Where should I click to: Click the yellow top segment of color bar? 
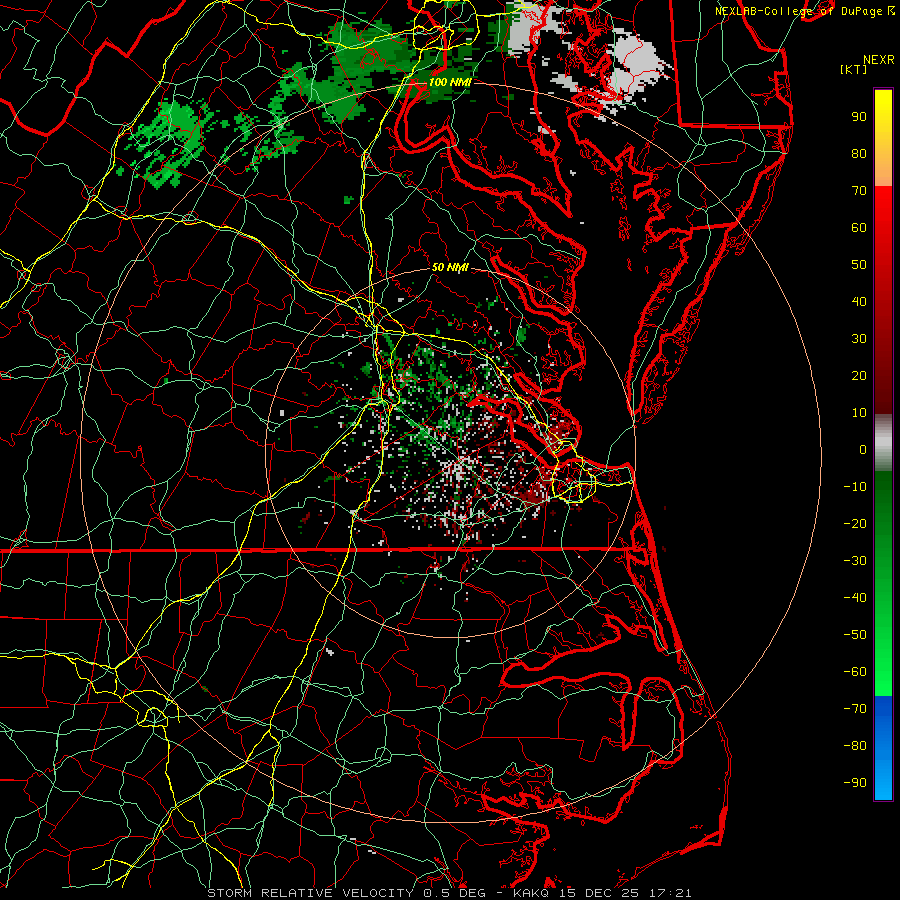pyautogui.click(x=883, y=138)
